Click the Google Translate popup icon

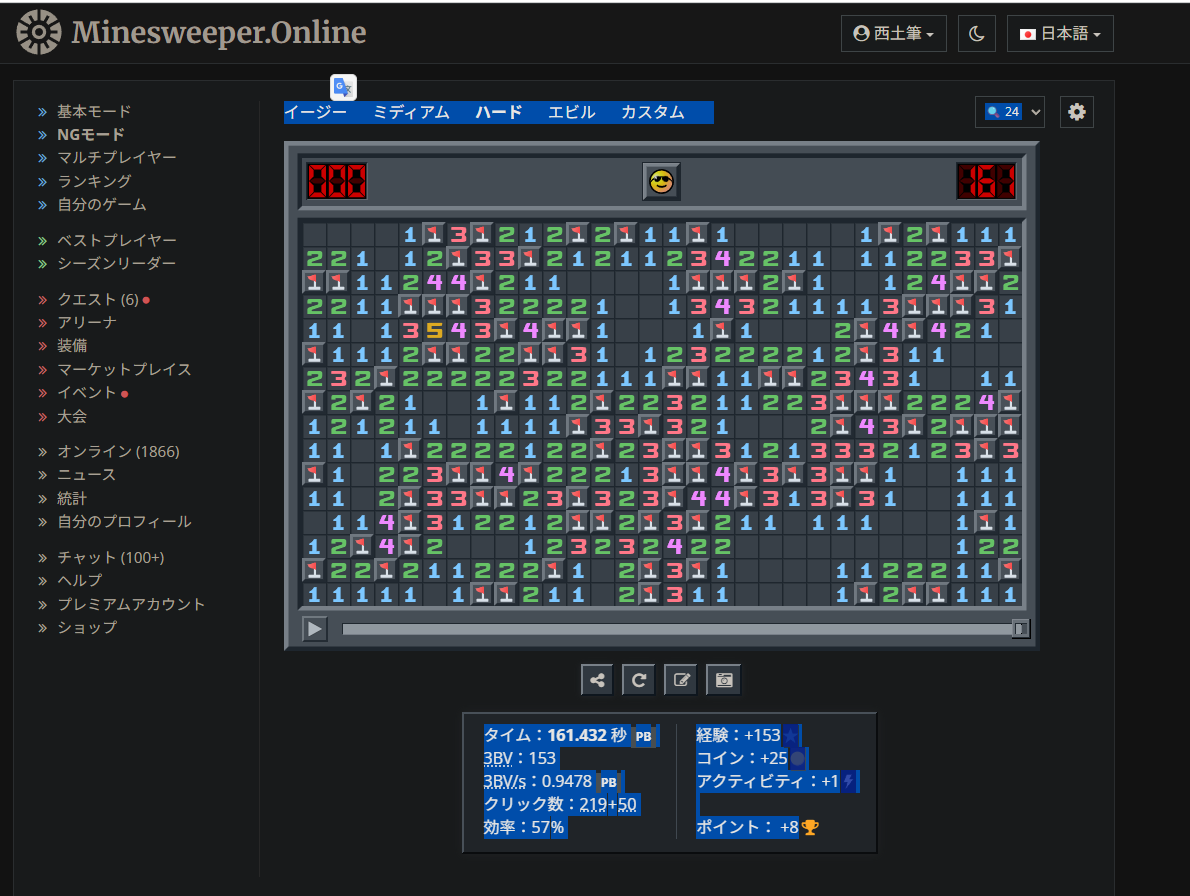pos(343,87)
